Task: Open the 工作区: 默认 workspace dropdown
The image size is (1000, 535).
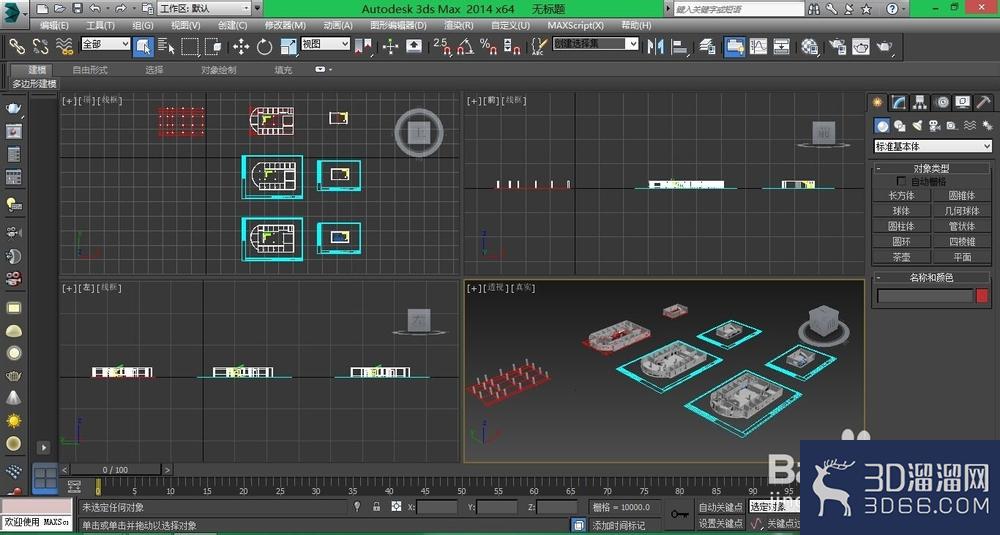Action: (205, 8)
